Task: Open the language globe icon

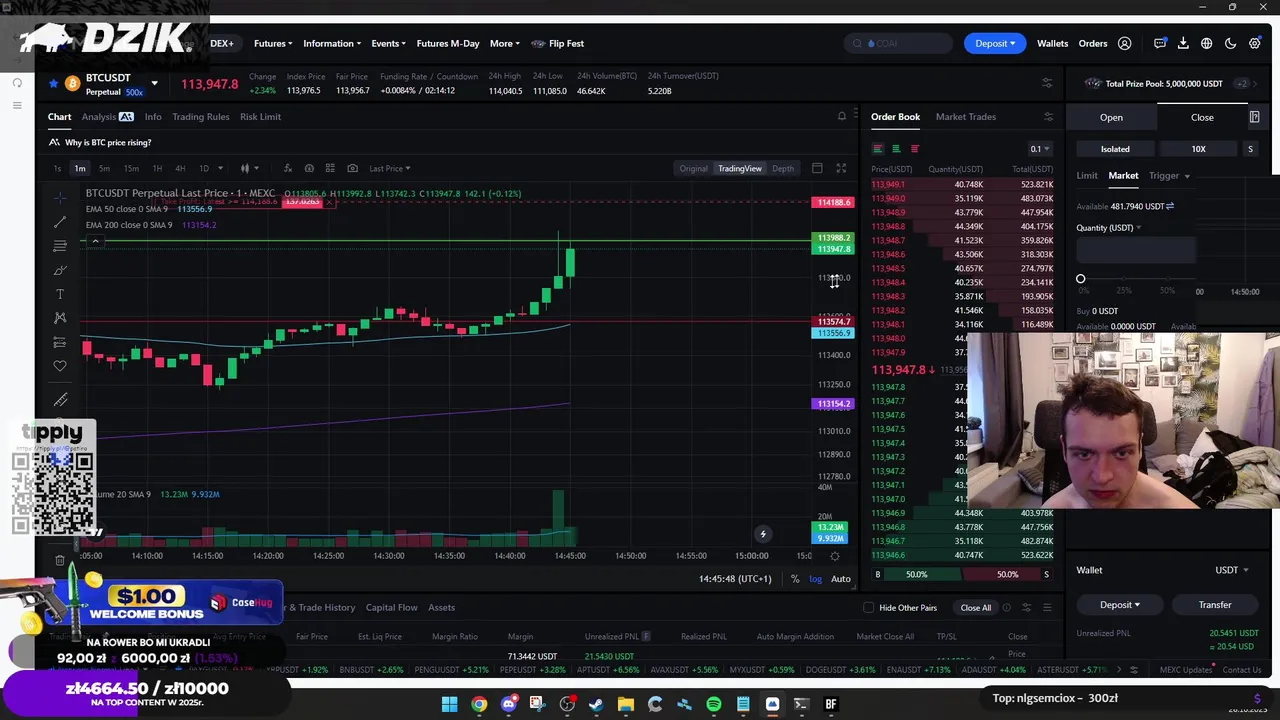Action: pyautogui.click(x=1207, y=44)
